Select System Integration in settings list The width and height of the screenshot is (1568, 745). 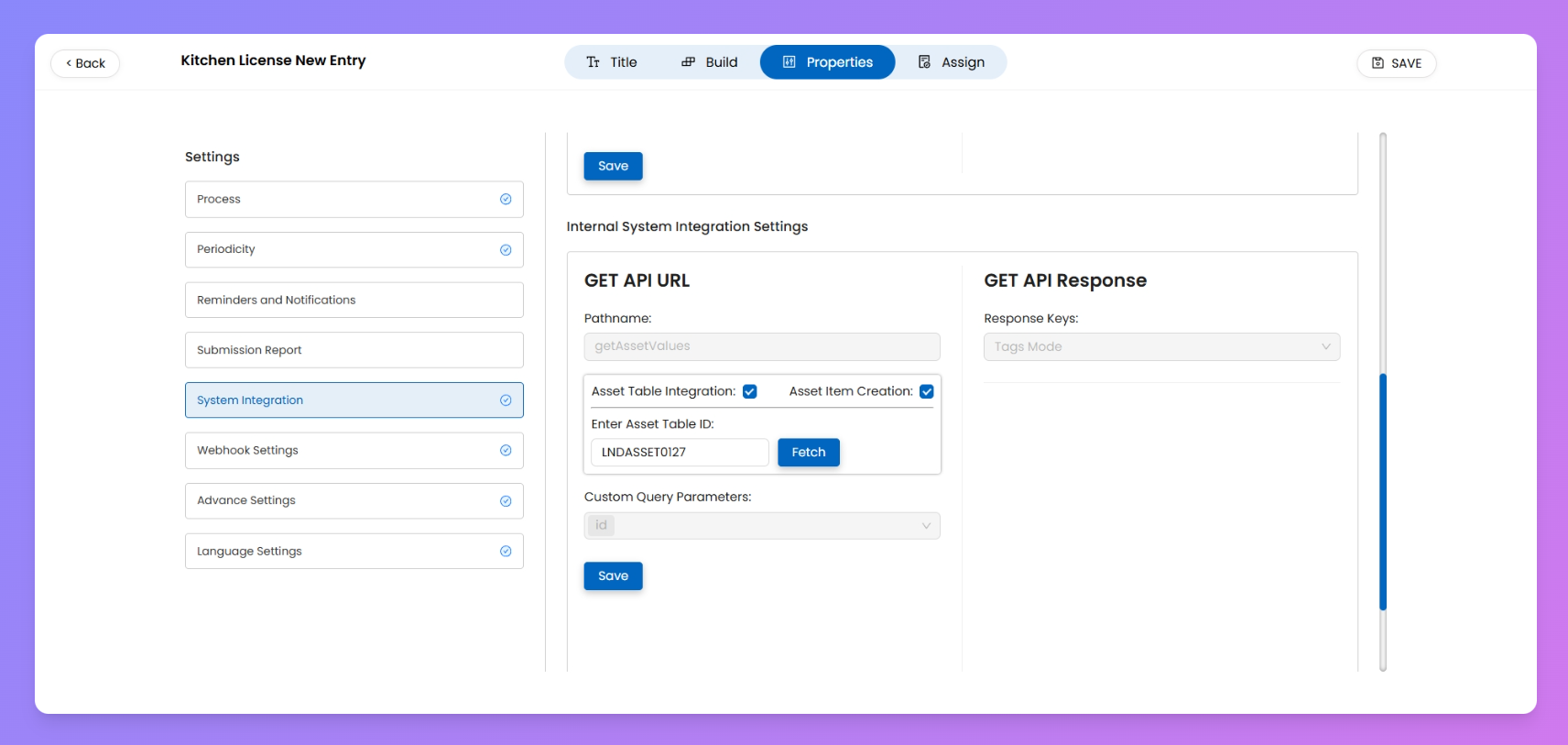tap(354, 400)
